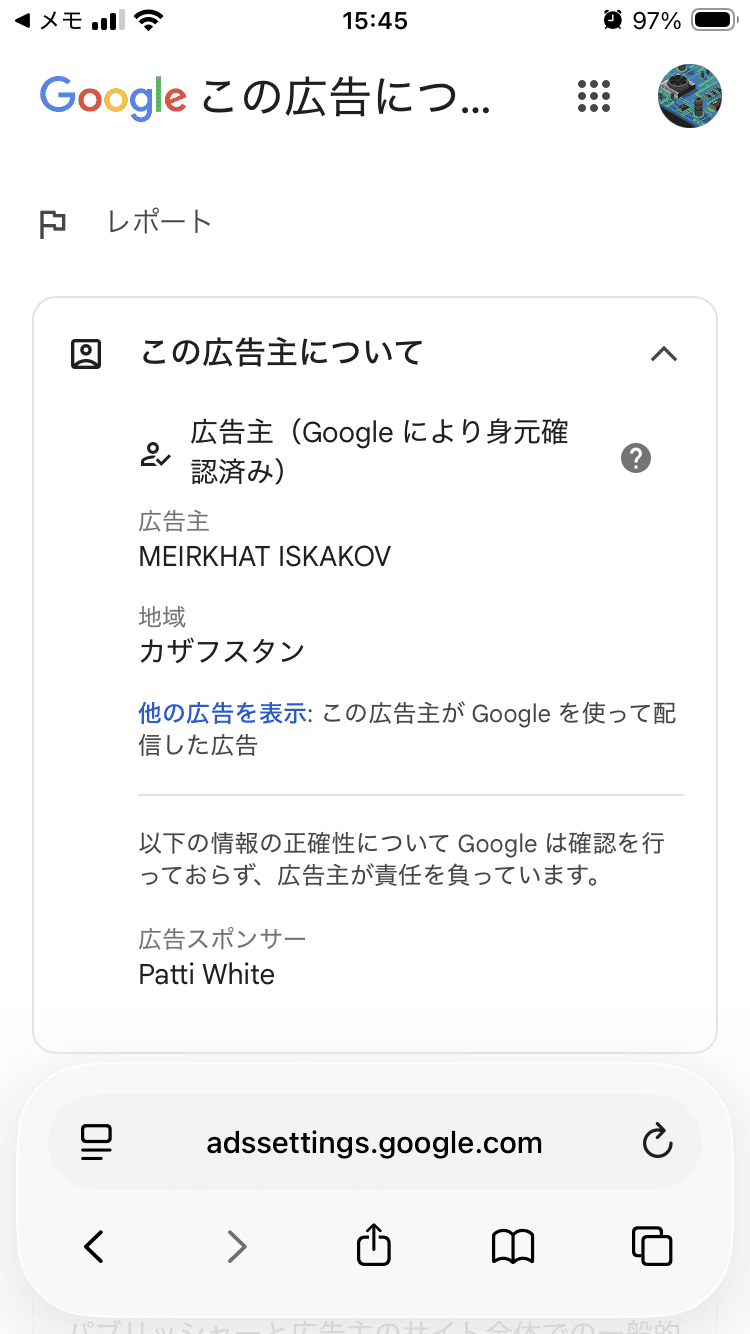This screenshot has height=1334, width=750.
Task: Open the 他の広告を表示 link
Action: click(x=222, y=714)
